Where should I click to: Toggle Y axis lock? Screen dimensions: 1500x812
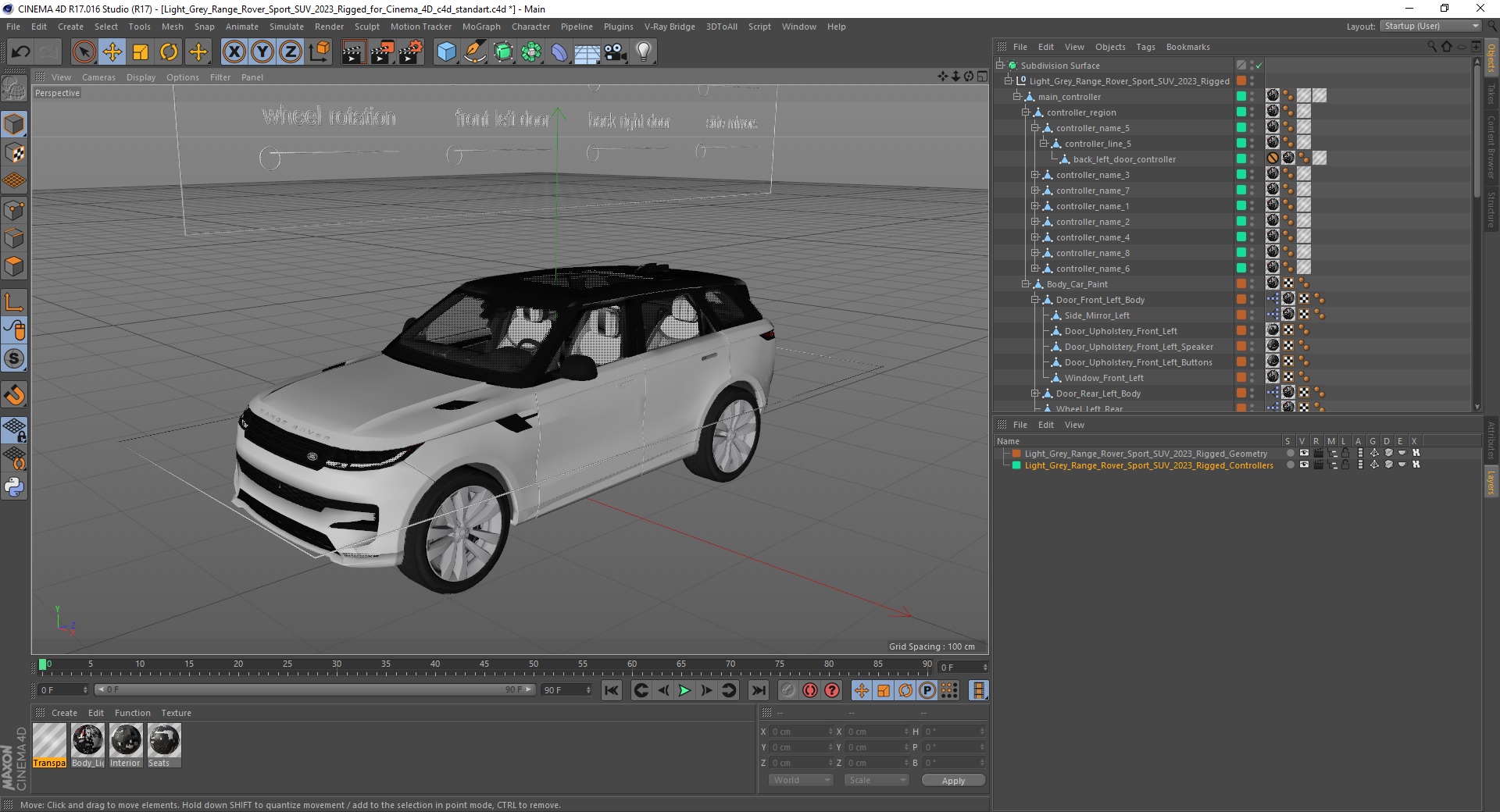pyautogui.click(x=262, y=52)
